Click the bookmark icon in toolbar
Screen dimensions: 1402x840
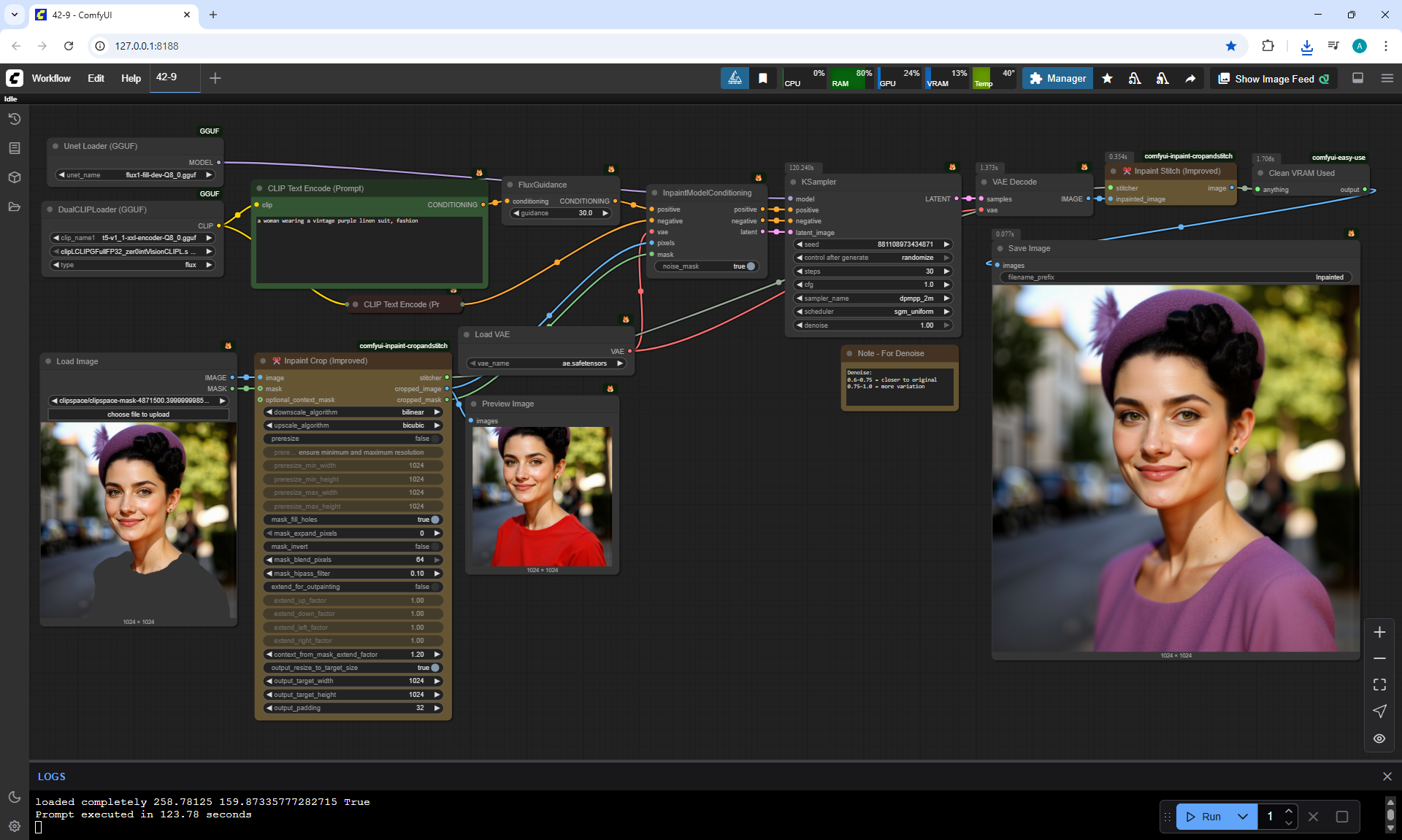(x=762, y=78)
